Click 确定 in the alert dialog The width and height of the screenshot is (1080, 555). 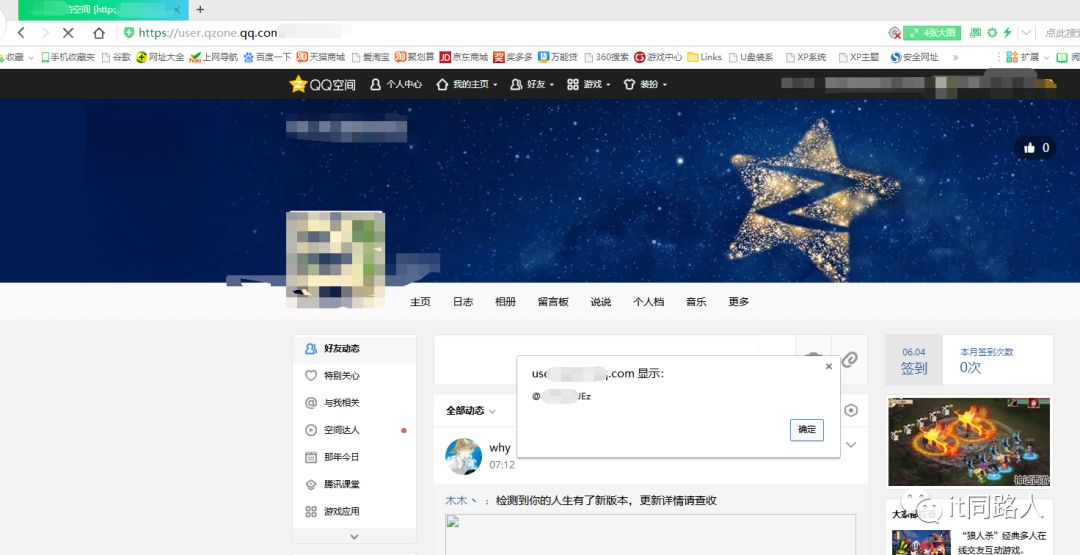[807, 430]
